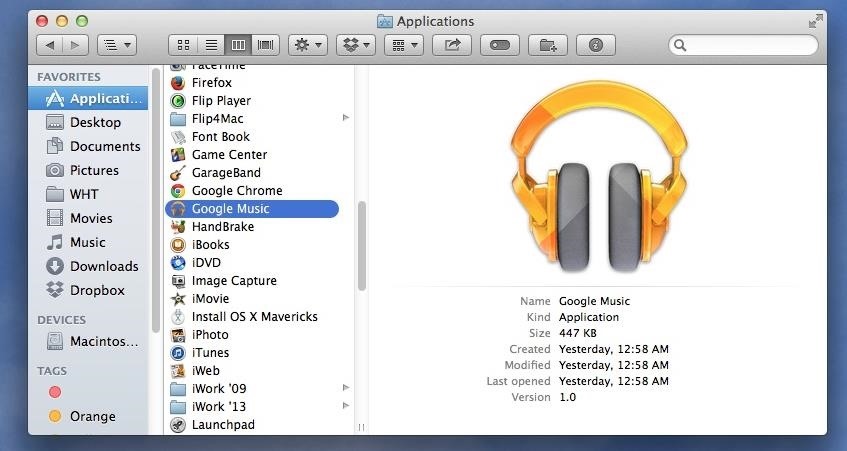Select the red tag in the sidebar
Image resolution: width=847 pixels, height=451 pixels.
pyautogui.click(x=55, y=392)
